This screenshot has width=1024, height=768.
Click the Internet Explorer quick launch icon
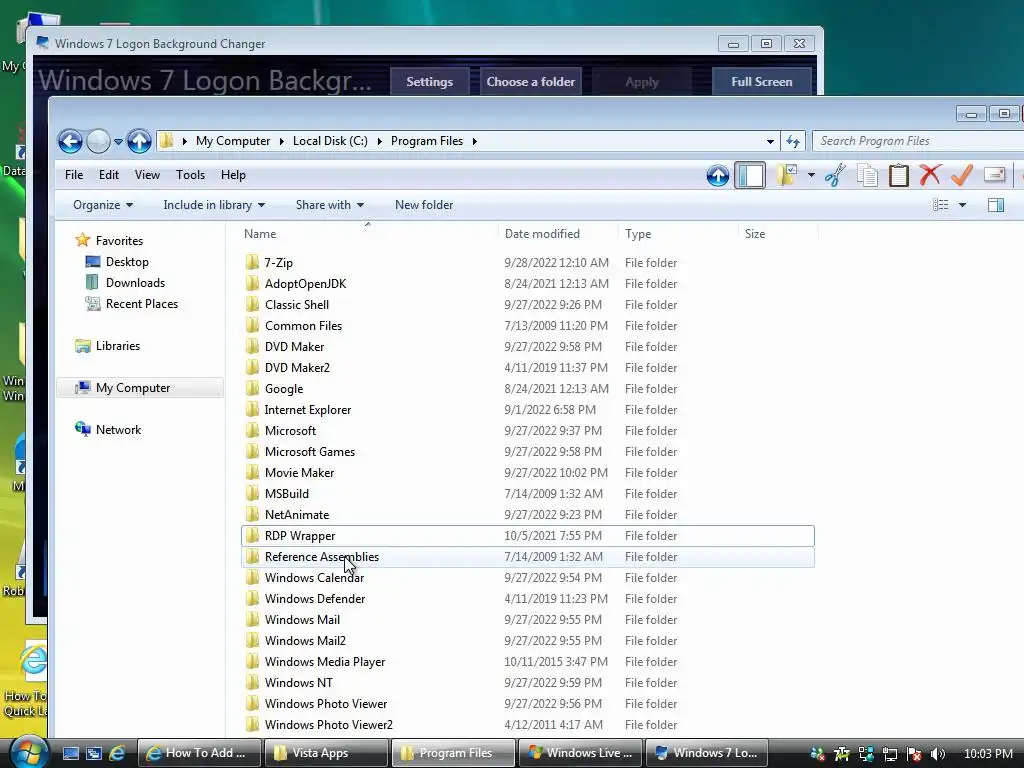pos(118,753)
